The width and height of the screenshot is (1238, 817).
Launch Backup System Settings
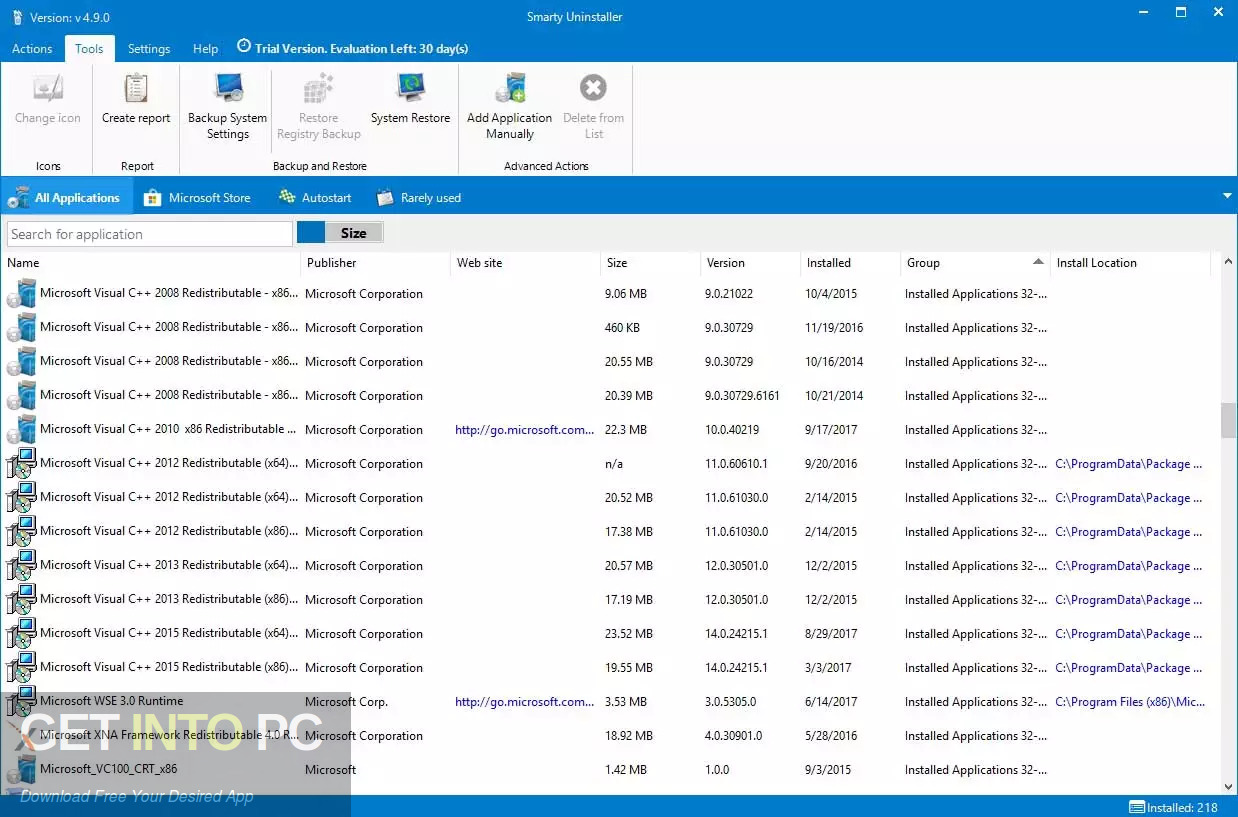[228, 107]
